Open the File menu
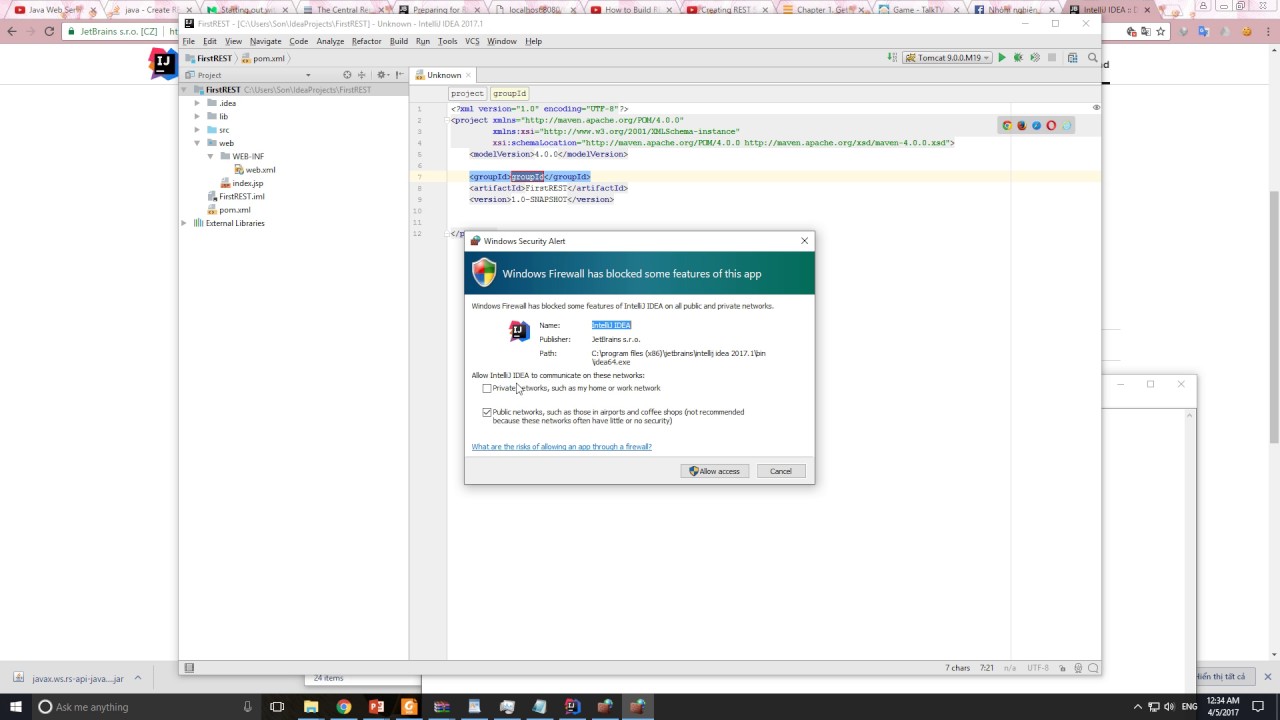This screenshot has width=1280, height=720. pos(188,41)
